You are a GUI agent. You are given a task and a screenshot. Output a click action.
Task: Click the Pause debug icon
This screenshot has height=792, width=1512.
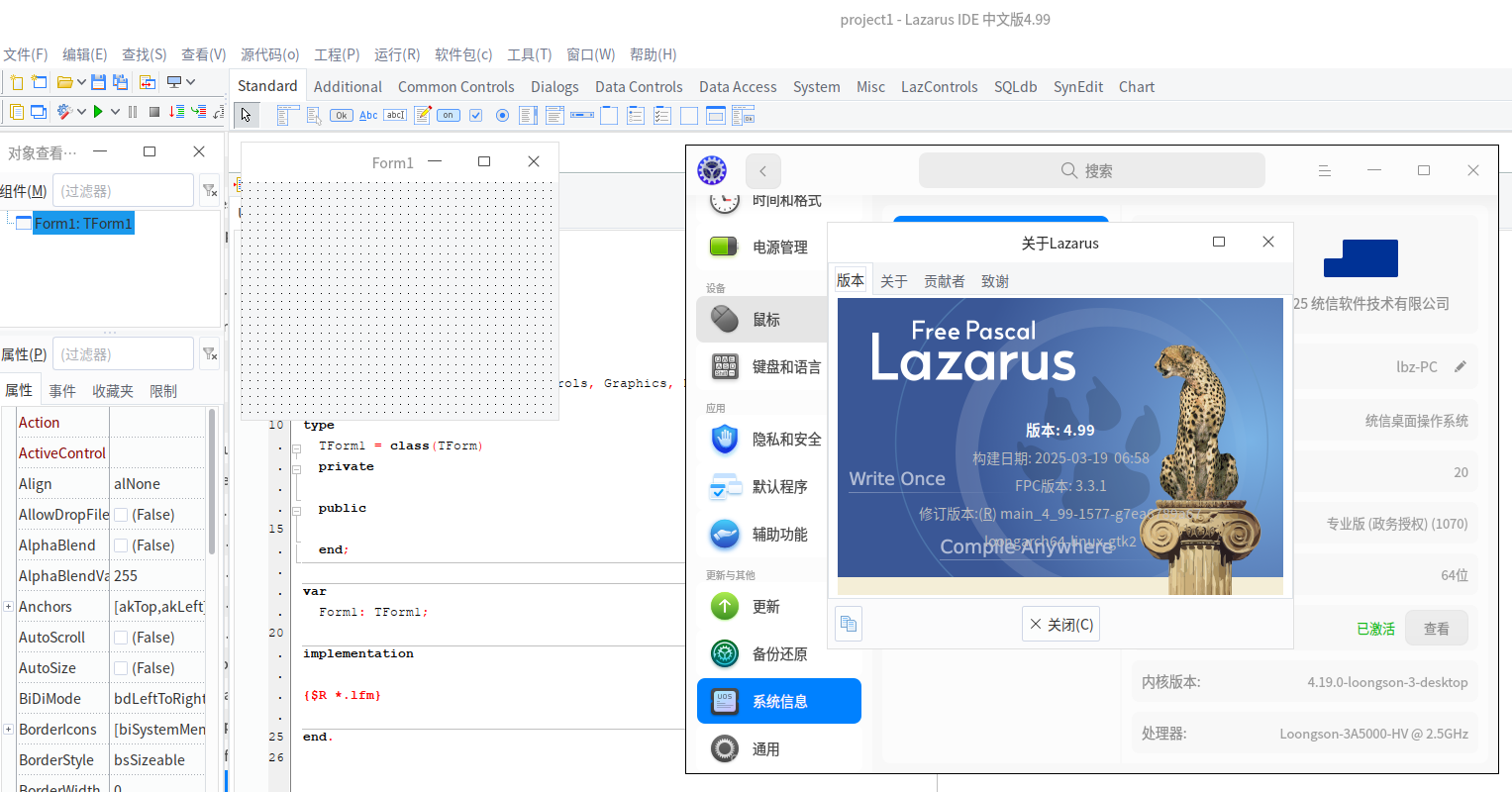(133, 112)
